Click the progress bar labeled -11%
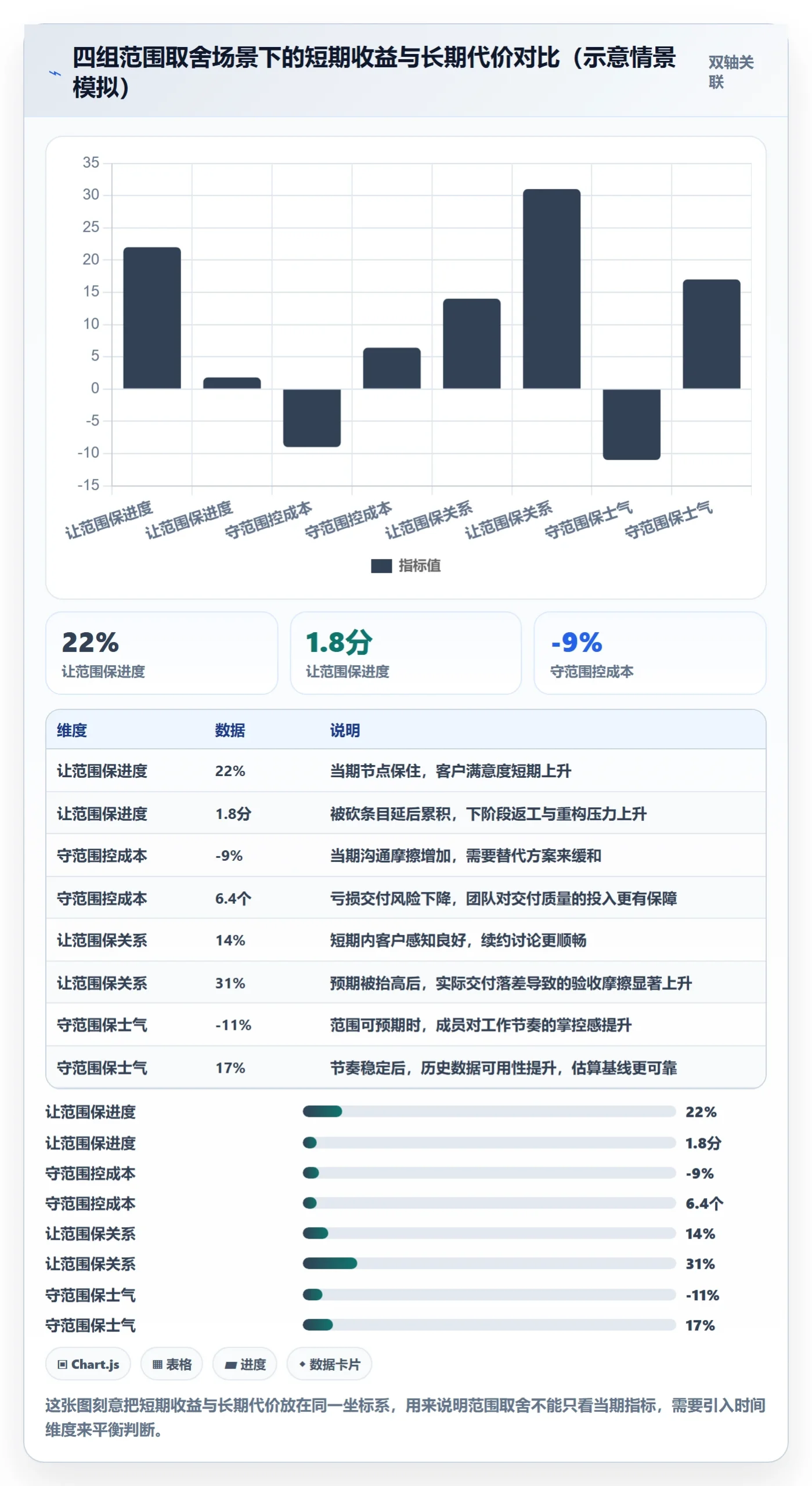812x1486 pixels. [489, 1295]
